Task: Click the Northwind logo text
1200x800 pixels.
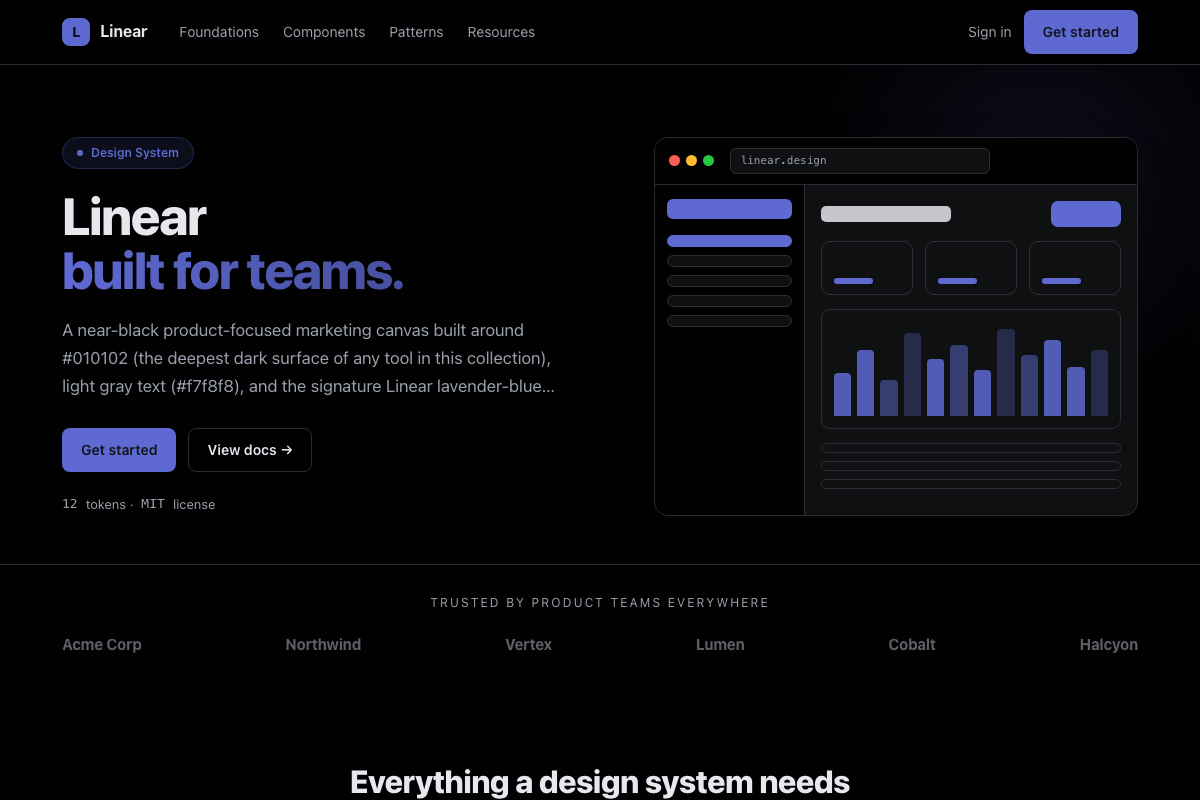Action: click(x=323, y=645)
